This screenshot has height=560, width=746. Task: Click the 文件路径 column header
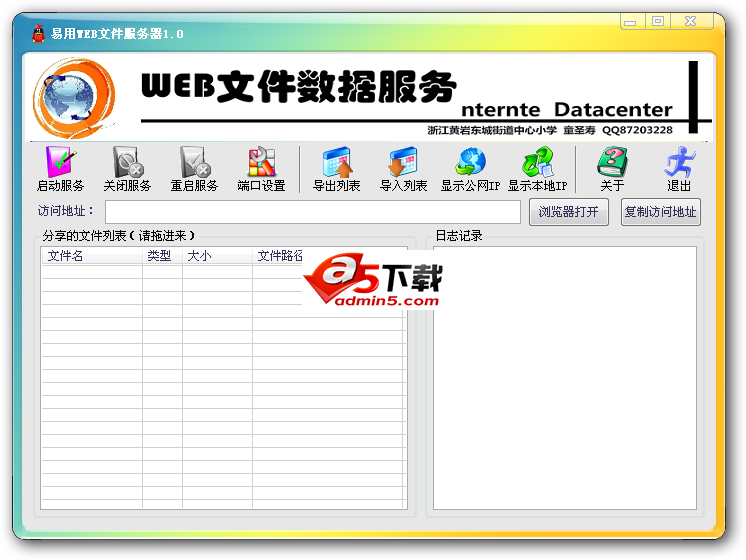[x=280, y=256]
